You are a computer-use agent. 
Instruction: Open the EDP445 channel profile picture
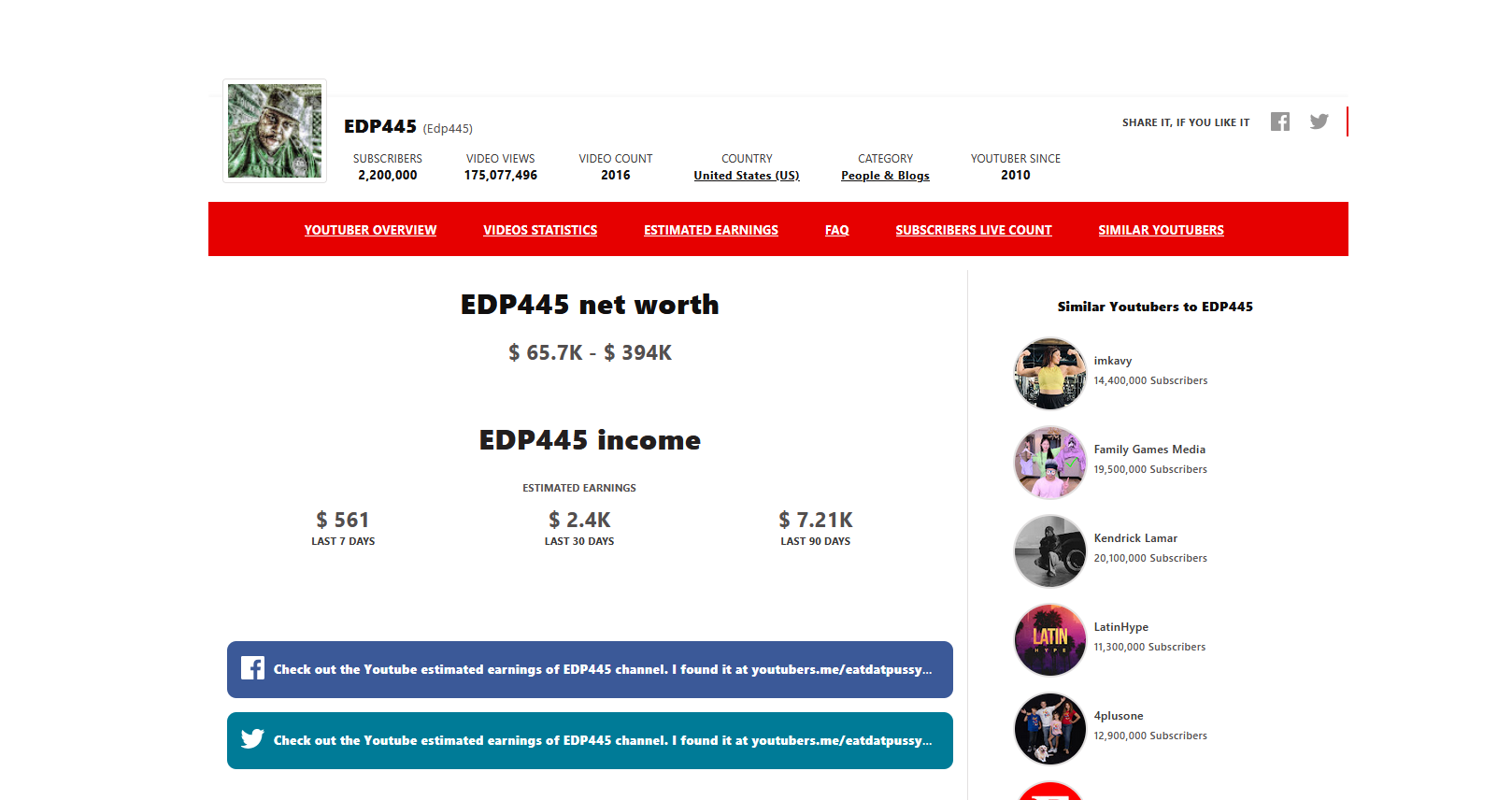[275, 131]
